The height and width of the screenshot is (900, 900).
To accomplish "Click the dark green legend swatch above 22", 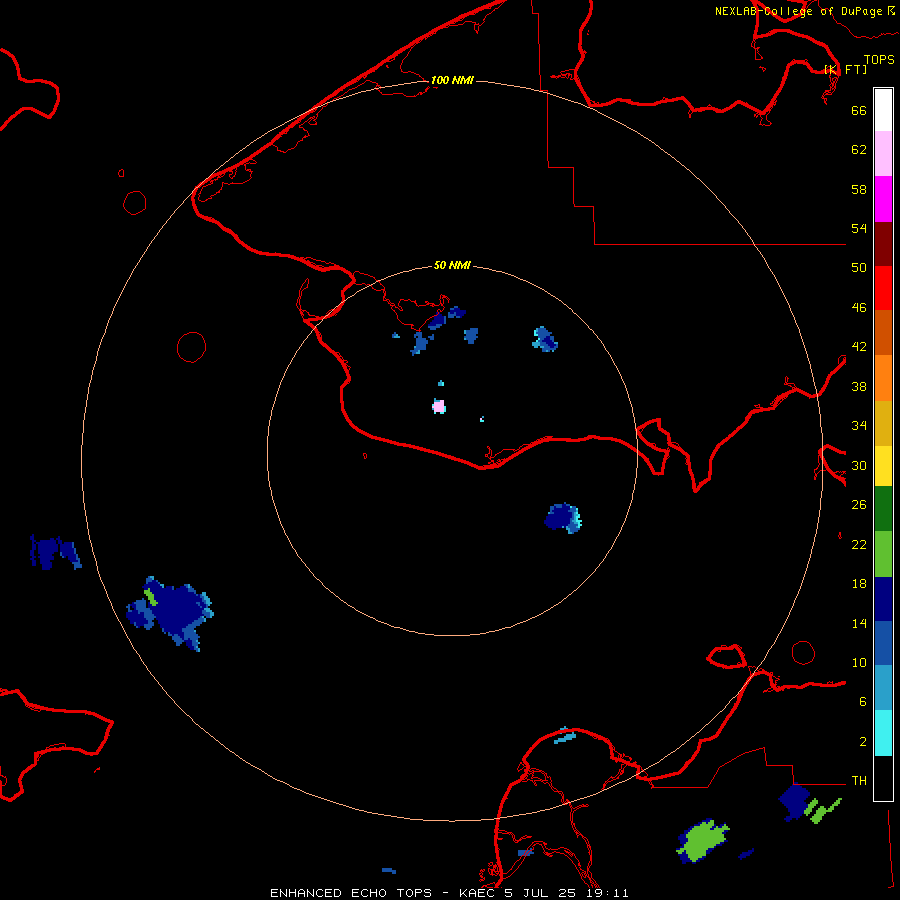I will (883, 509).
